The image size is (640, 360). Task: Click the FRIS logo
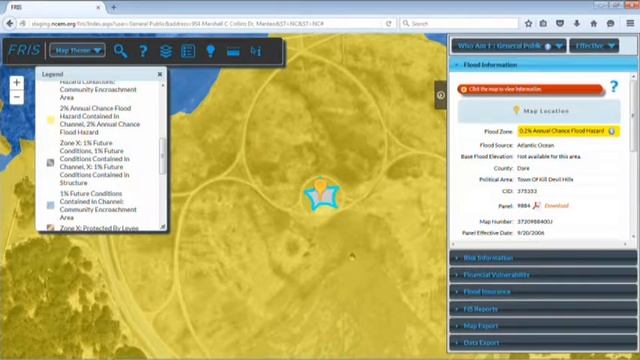tap(24, 51)
